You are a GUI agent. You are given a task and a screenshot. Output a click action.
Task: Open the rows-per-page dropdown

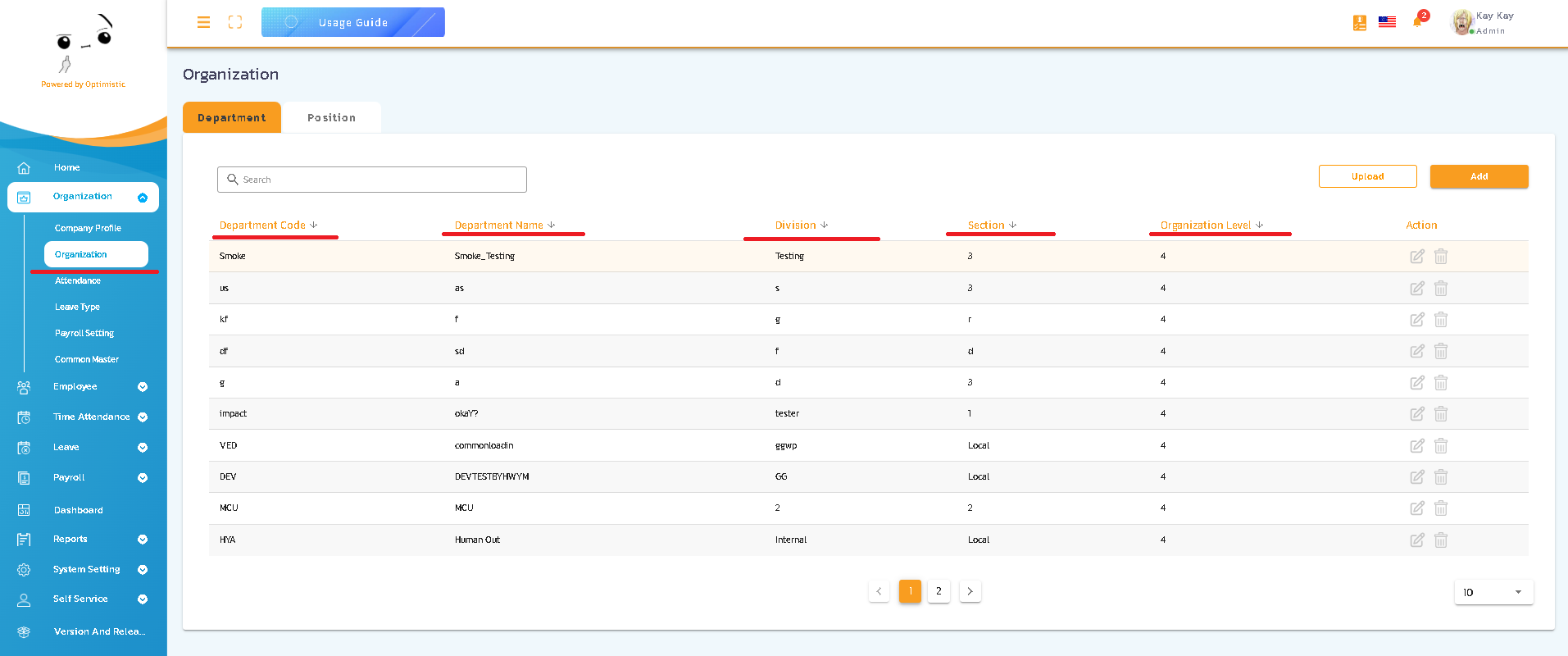pyautogui.click(x=1493, y=592)
